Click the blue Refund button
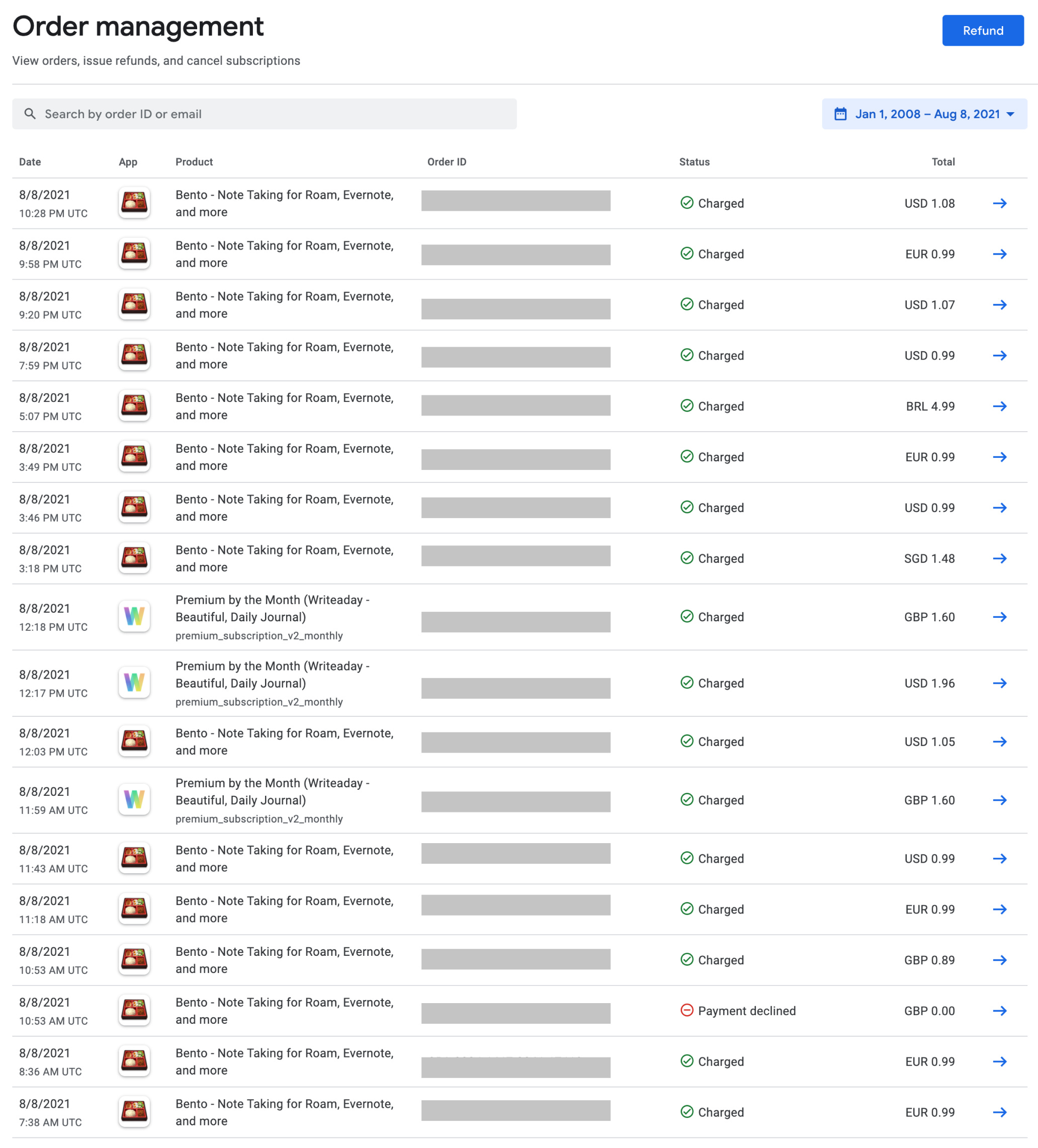1038x1148 pixels. (982, 31)
